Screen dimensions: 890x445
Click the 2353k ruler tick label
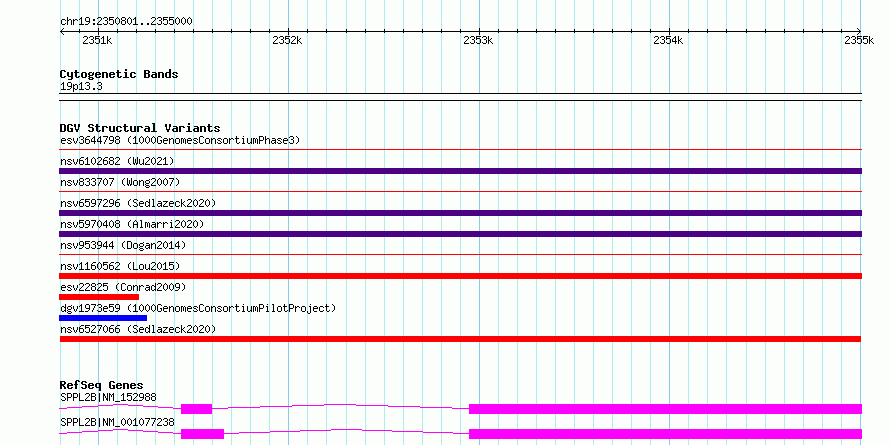click(478, 40)
